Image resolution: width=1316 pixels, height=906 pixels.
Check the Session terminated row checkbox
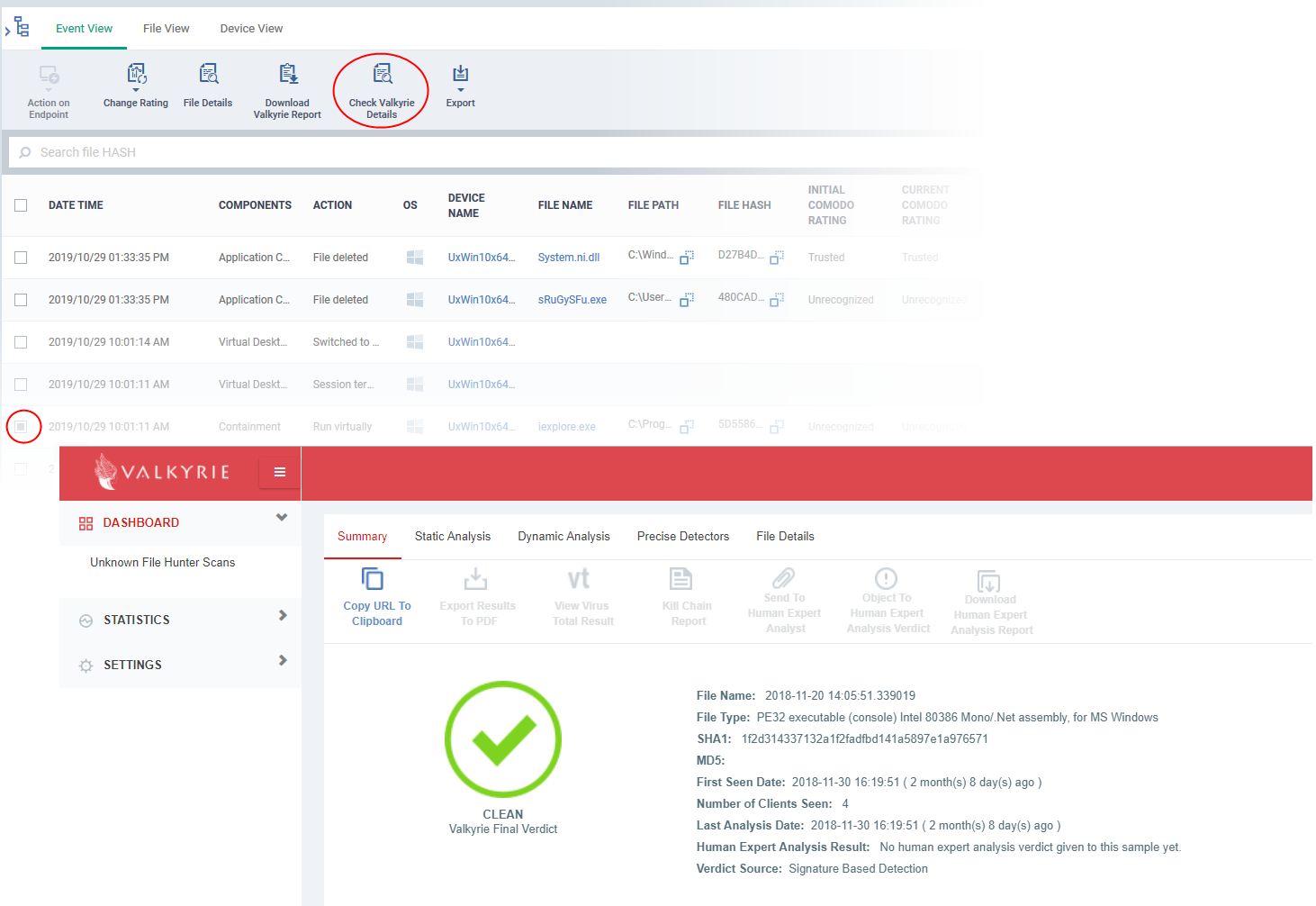21,385
